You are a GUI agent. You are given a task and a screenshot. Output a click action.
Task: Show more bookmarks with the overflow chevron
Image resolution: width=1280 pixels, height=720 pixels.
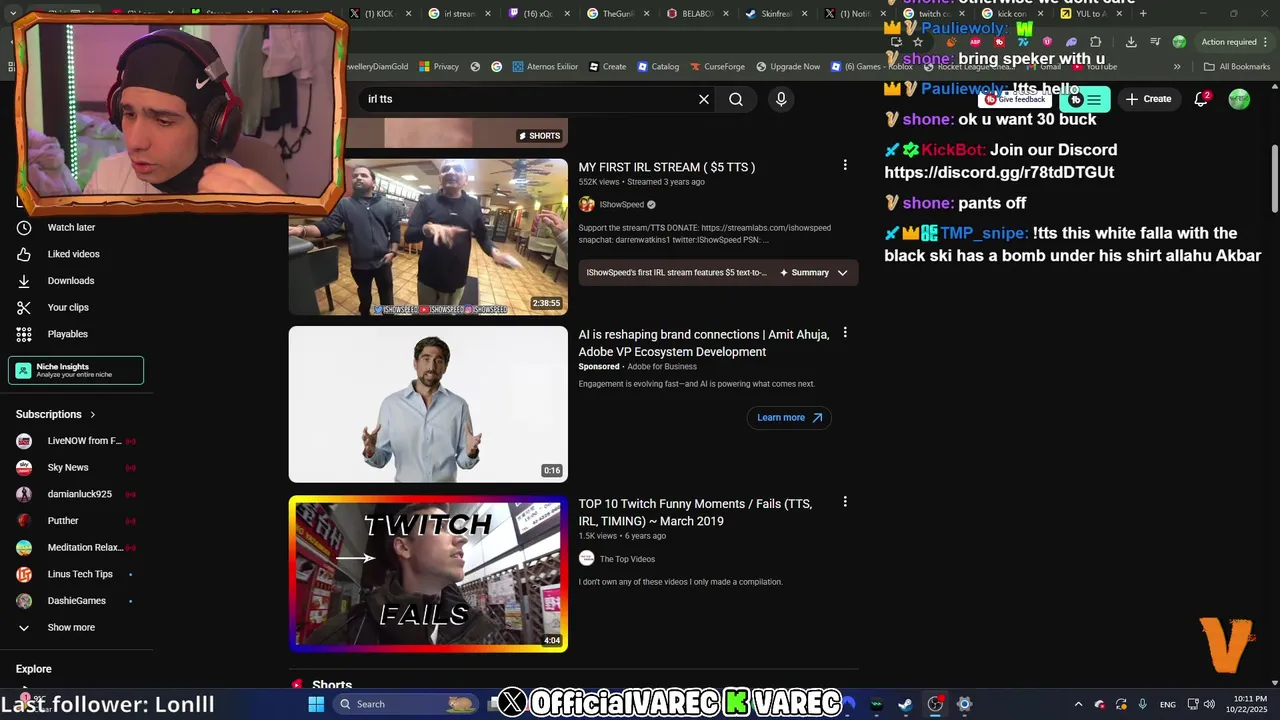pyautogui.click(x=1177, y=66)
